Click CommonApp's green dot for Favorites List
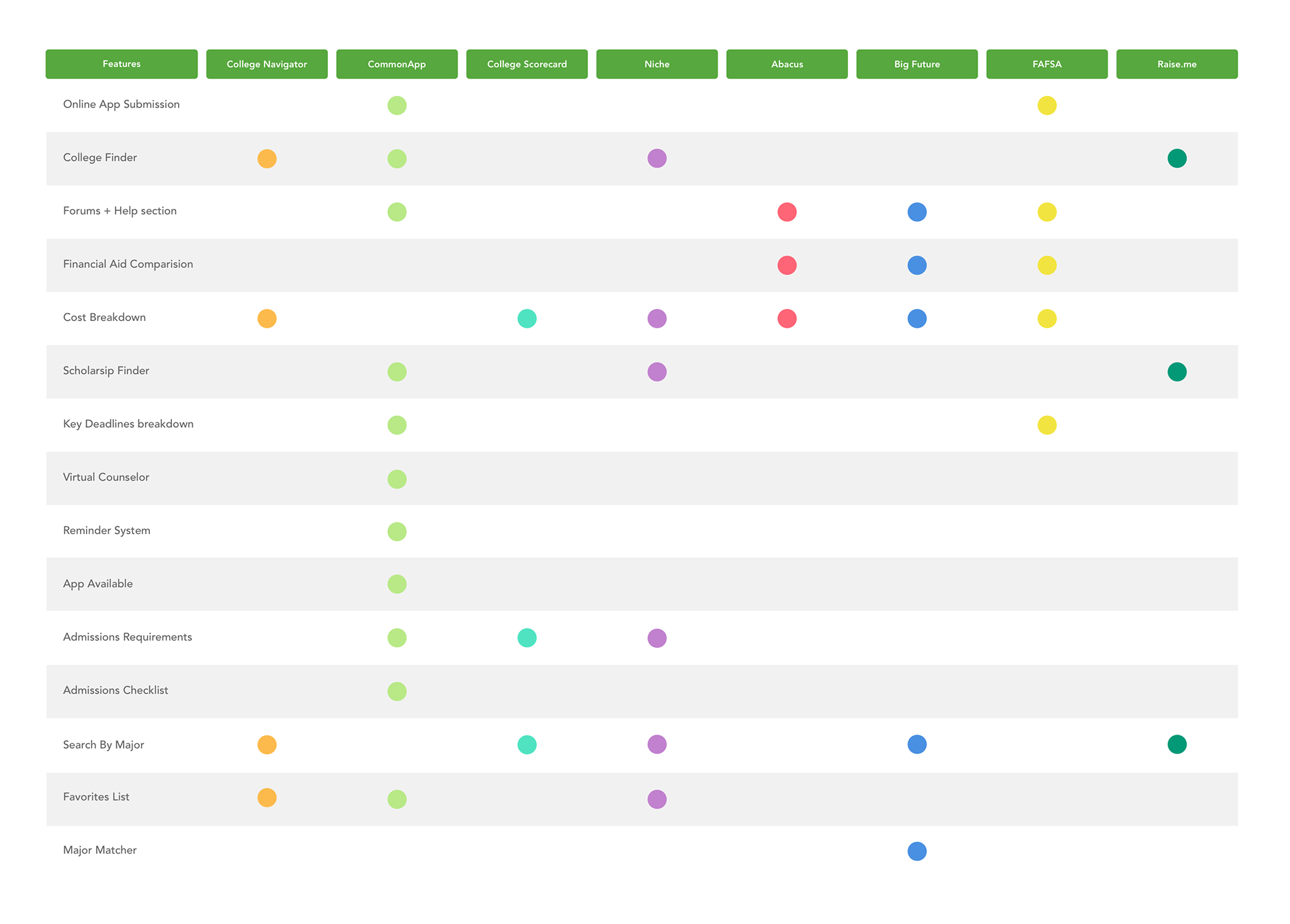Viewport: 1290px width, 924px height. [397, 799]
